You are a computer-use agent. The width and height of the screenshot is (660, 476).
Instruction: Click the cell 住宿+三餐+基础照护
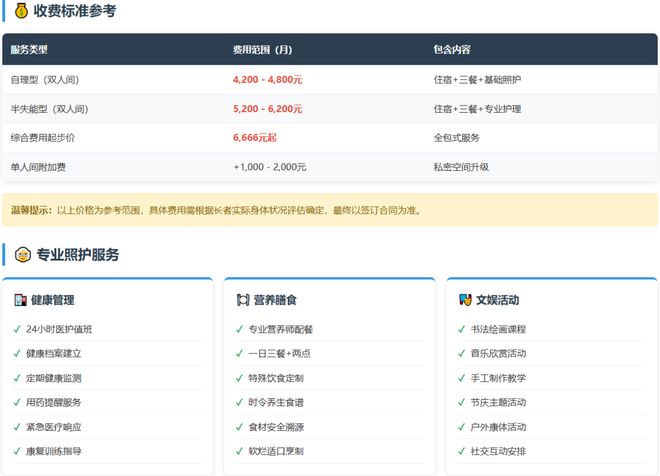coord(477,80)
